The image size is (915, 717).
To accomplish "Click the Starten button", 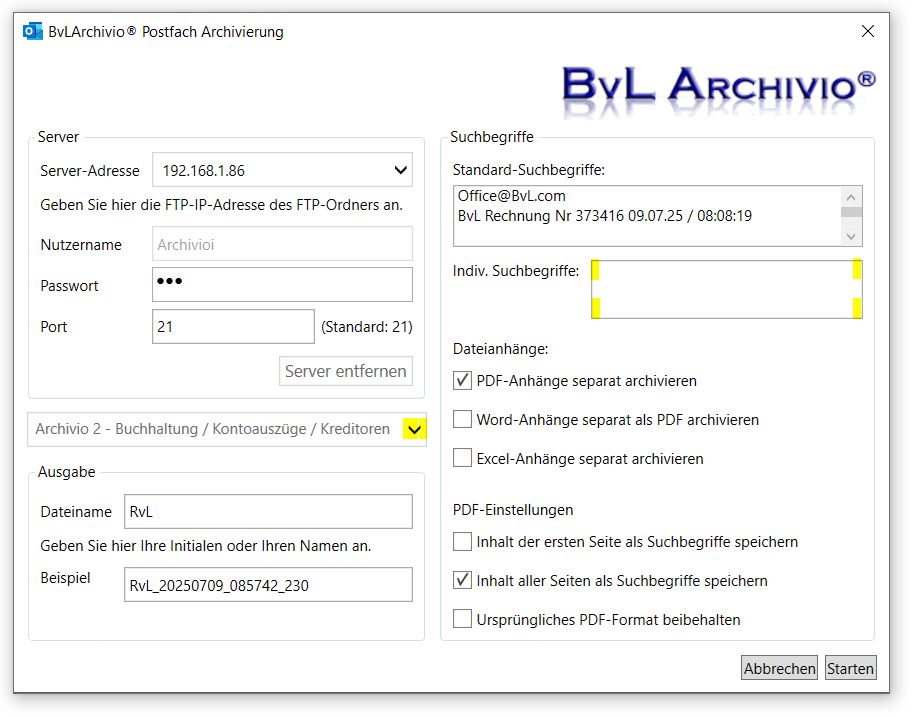I will 850,668.
